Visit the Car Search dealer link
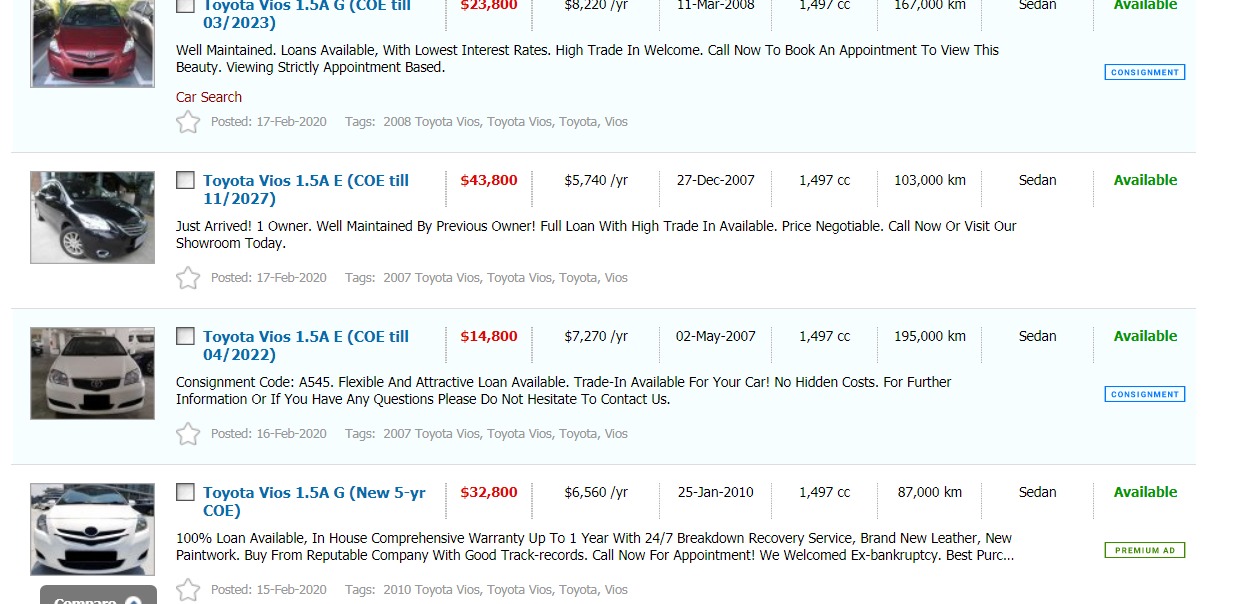The width and height of the screenshot is (1239, 604). click(209, 97)
